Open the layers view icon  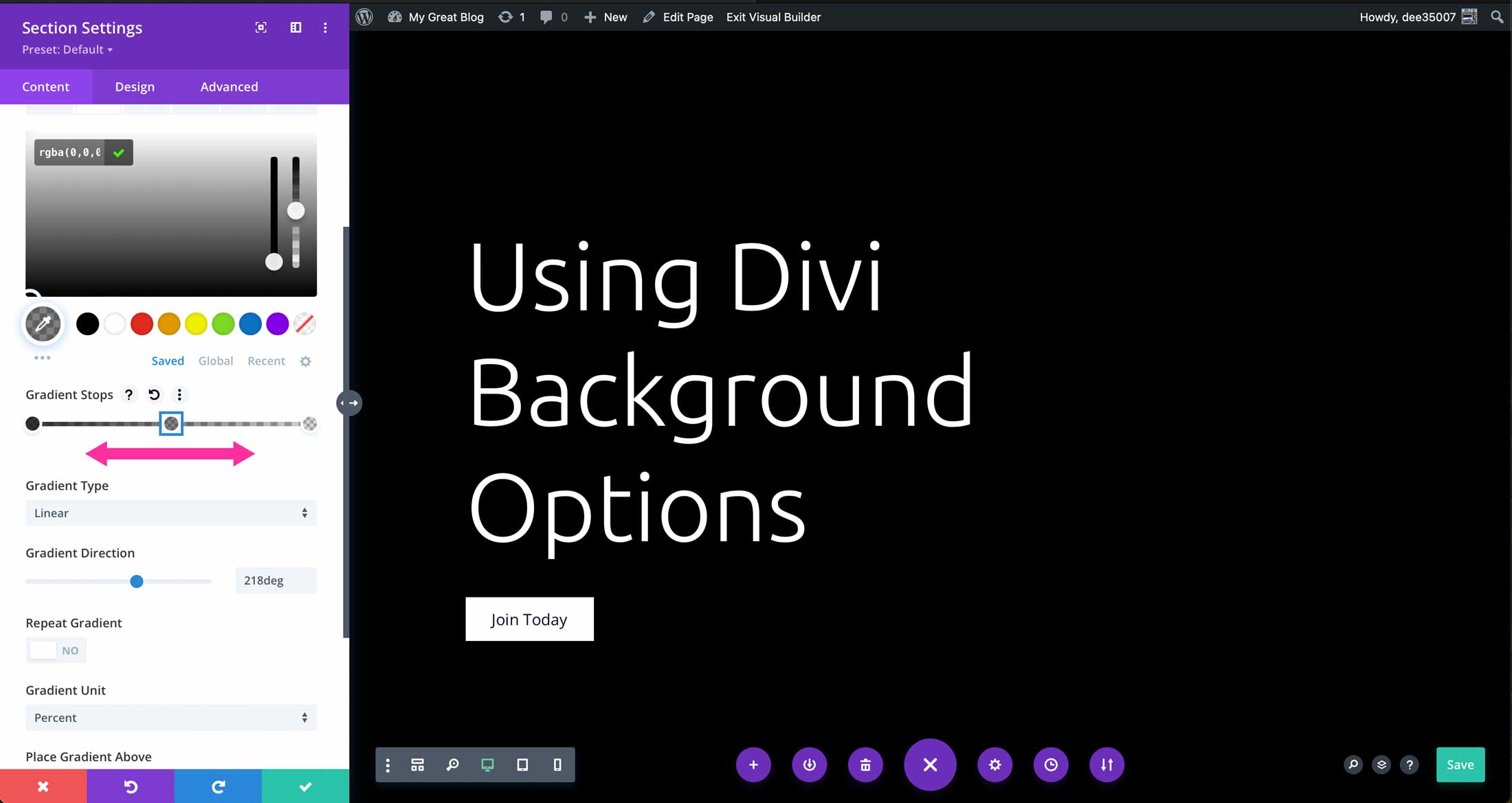click(1381, 765)
